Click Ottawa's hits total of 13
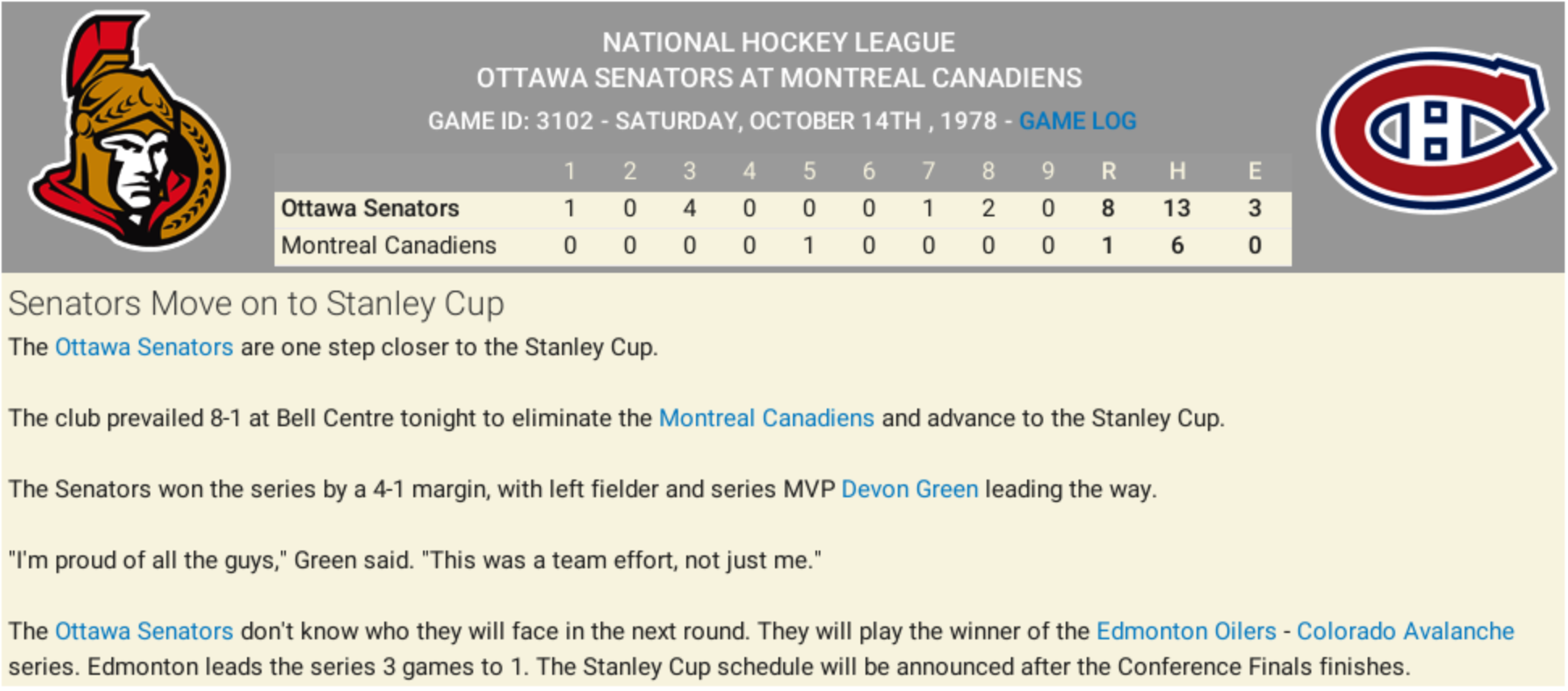This screenshot has width=1568, height=691. [x=1176, y=208]
